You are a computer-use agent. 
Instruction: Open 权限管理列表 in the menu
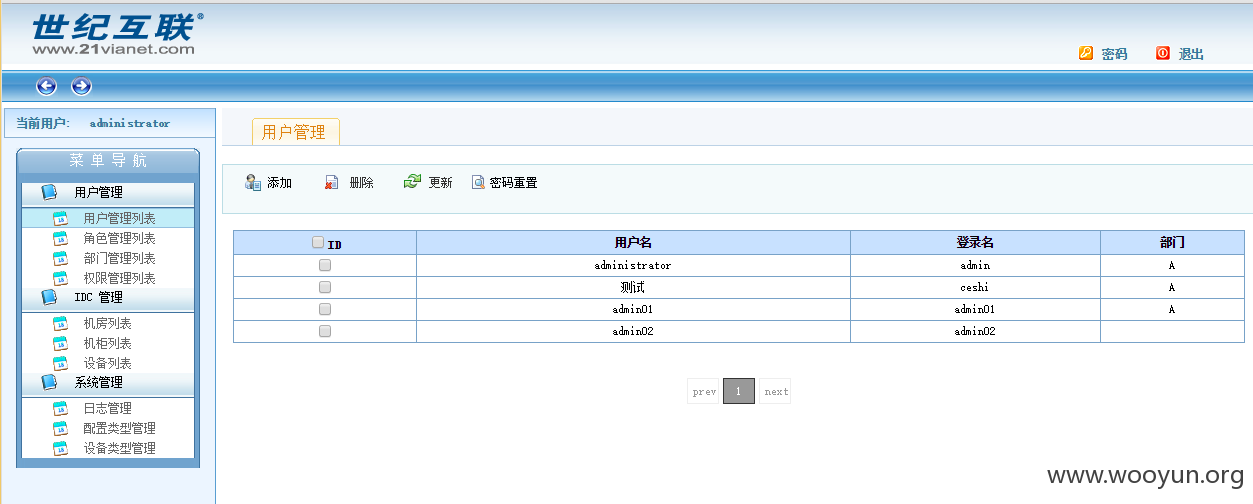pos(119,278)
